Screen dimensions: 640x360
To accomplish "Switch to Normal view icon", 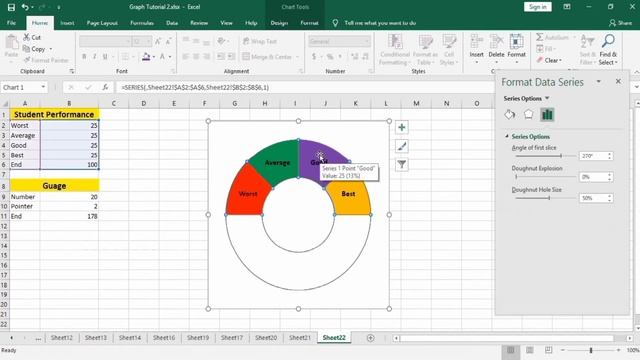I will tap(511, 350).
